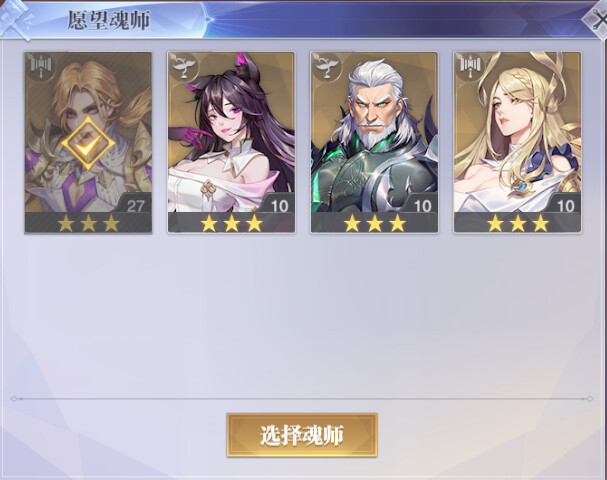Click the hammer emblem in the title corner
607x480 pixels.
15,20
